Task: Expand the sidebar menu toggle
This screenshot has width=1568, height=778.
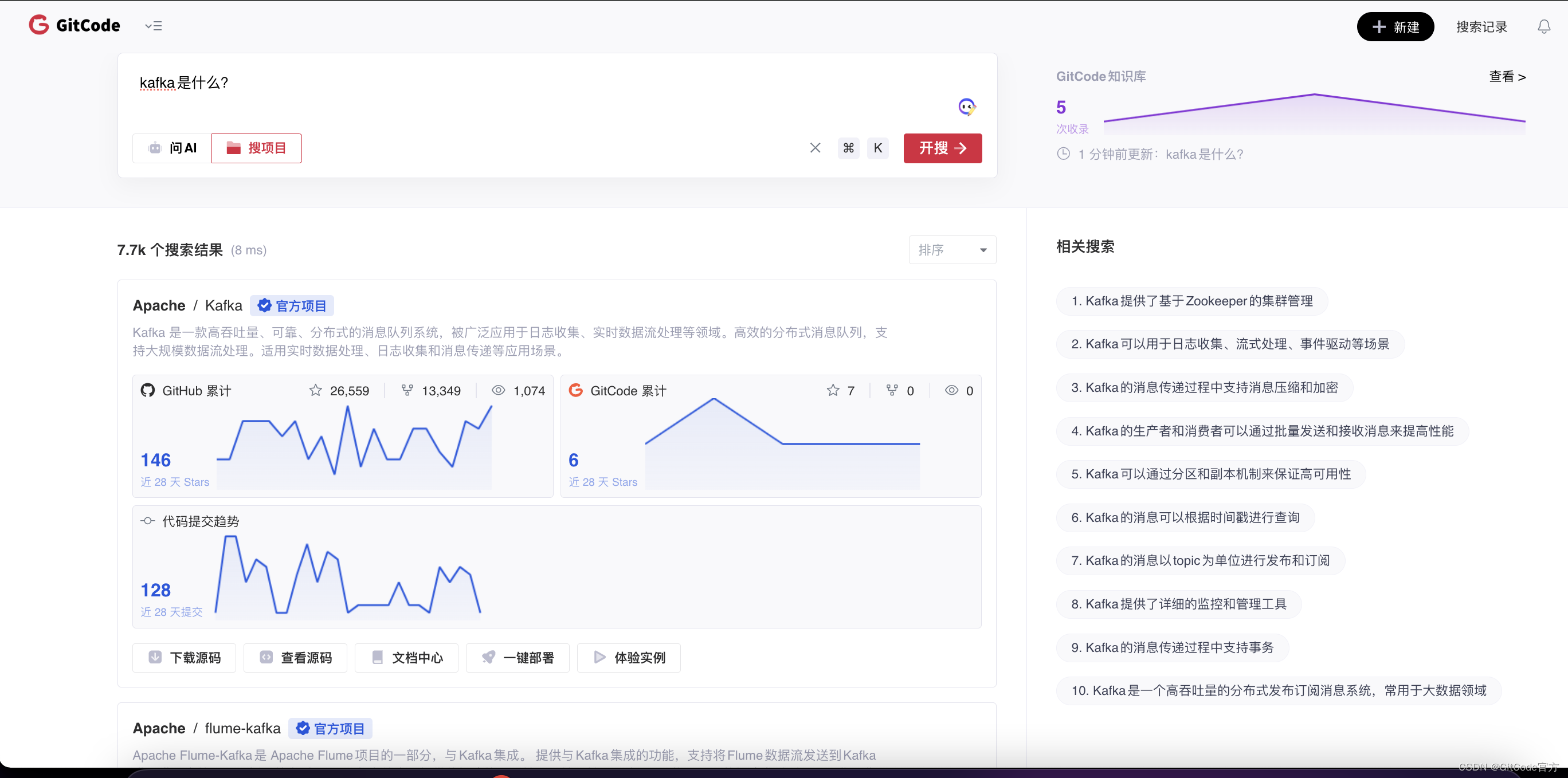Action: [x=154, y=26]
